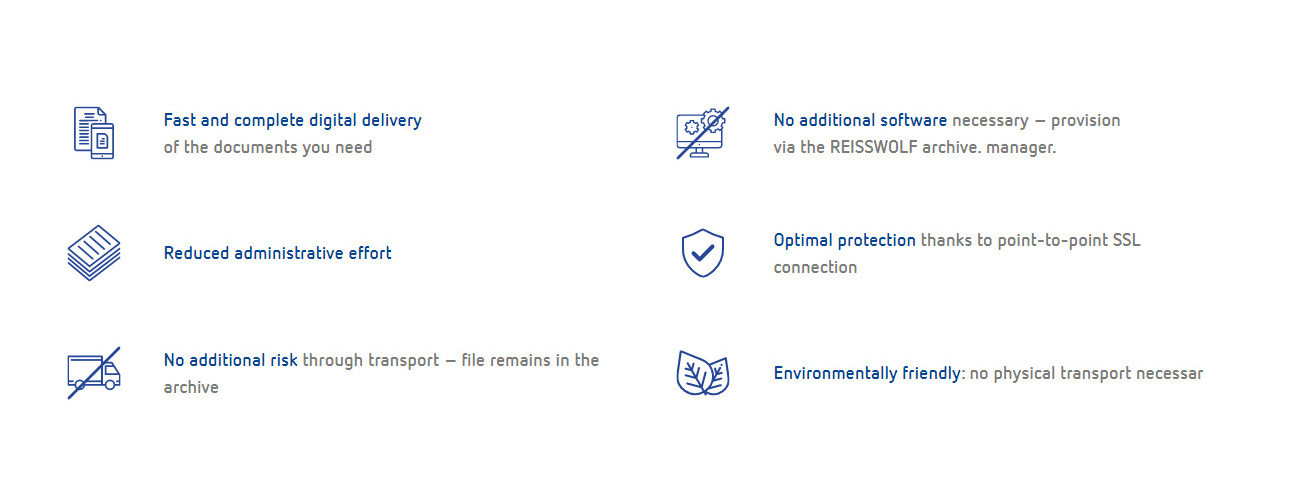Click the word "connection" under Optimal protection
Viewport: 1300px width, 500px height.
click(815, 267)
